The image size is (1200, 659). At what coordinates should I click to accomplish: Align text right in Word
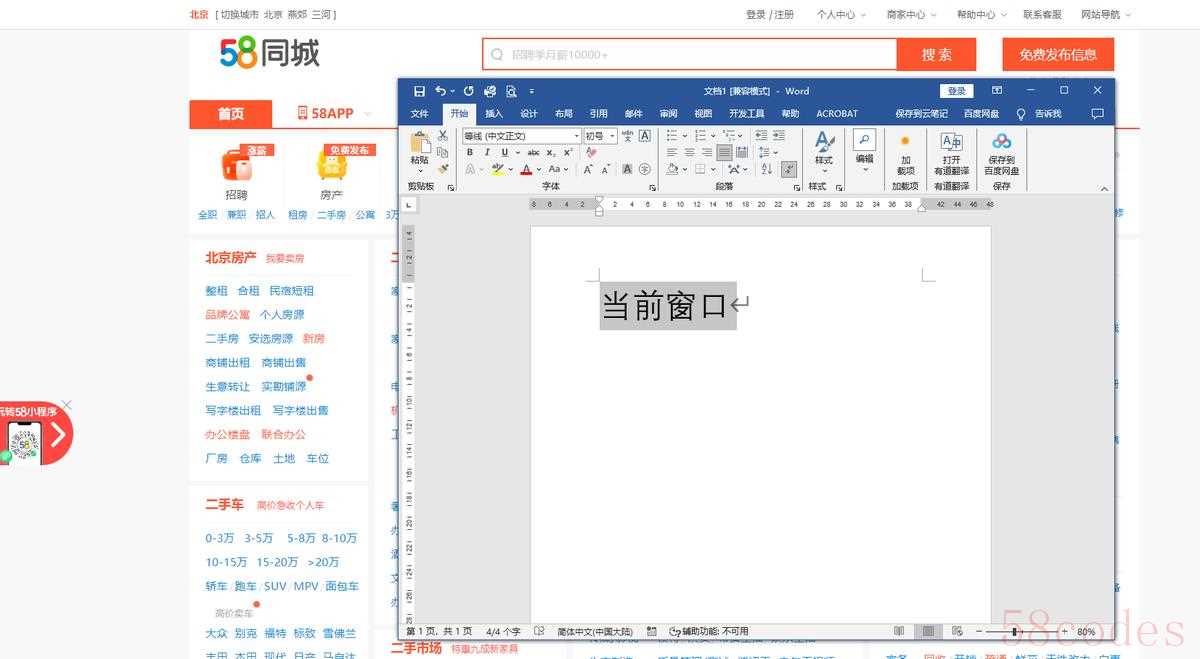[706, 152]
